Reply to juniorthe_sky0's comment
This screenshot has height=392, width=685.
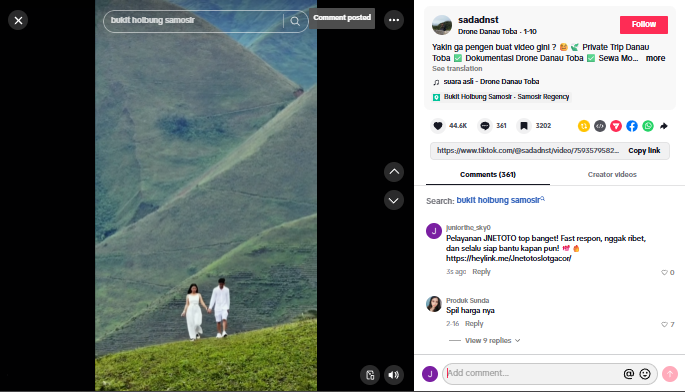[x=481, y=272]
